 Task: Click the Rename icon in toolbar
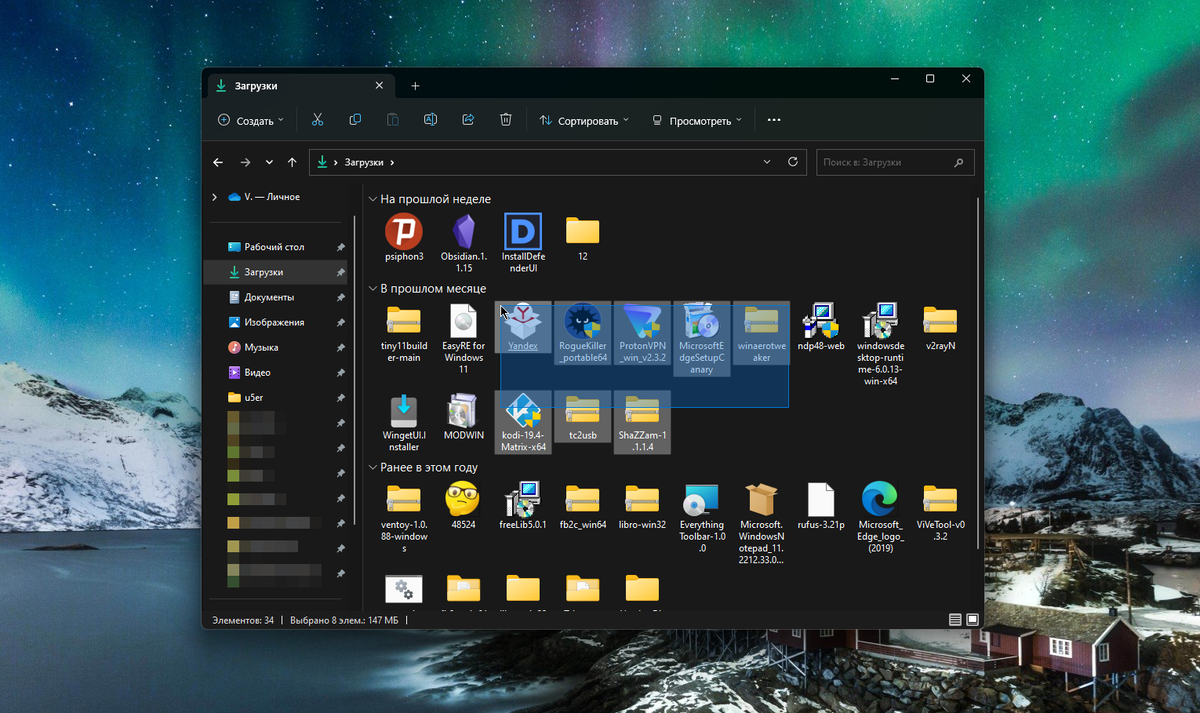pyautogui.click(x=430, y=120)
